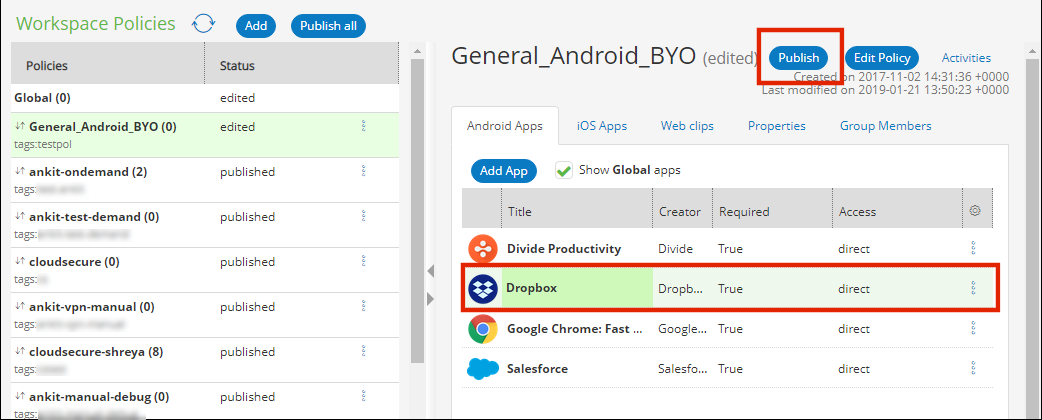Open three-dot menu for ankit-ondemand policy

[363, 172]
